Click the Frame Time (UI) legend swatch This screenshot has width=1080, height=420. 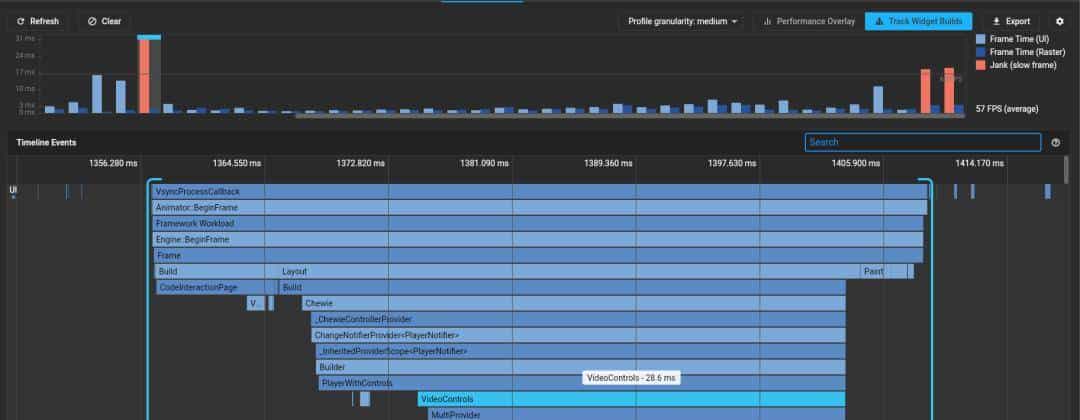coord(980,39)
